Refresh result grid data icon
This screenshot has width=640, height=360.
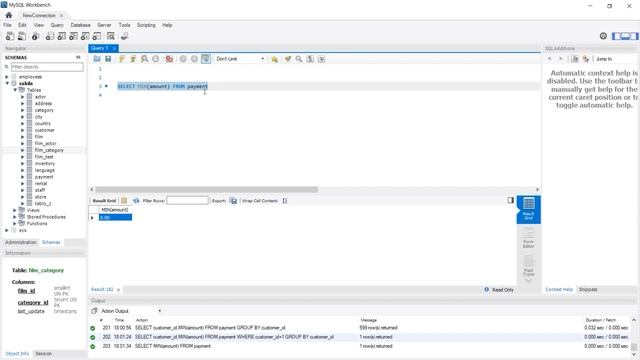point(136,200)
